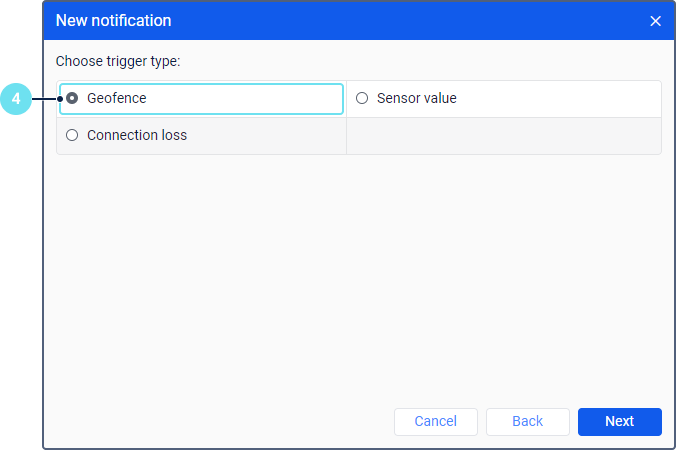The width and height of the screenshot is (676, 450).
Task: Click empty dialog area below trigger options
Action: [358, 270]
